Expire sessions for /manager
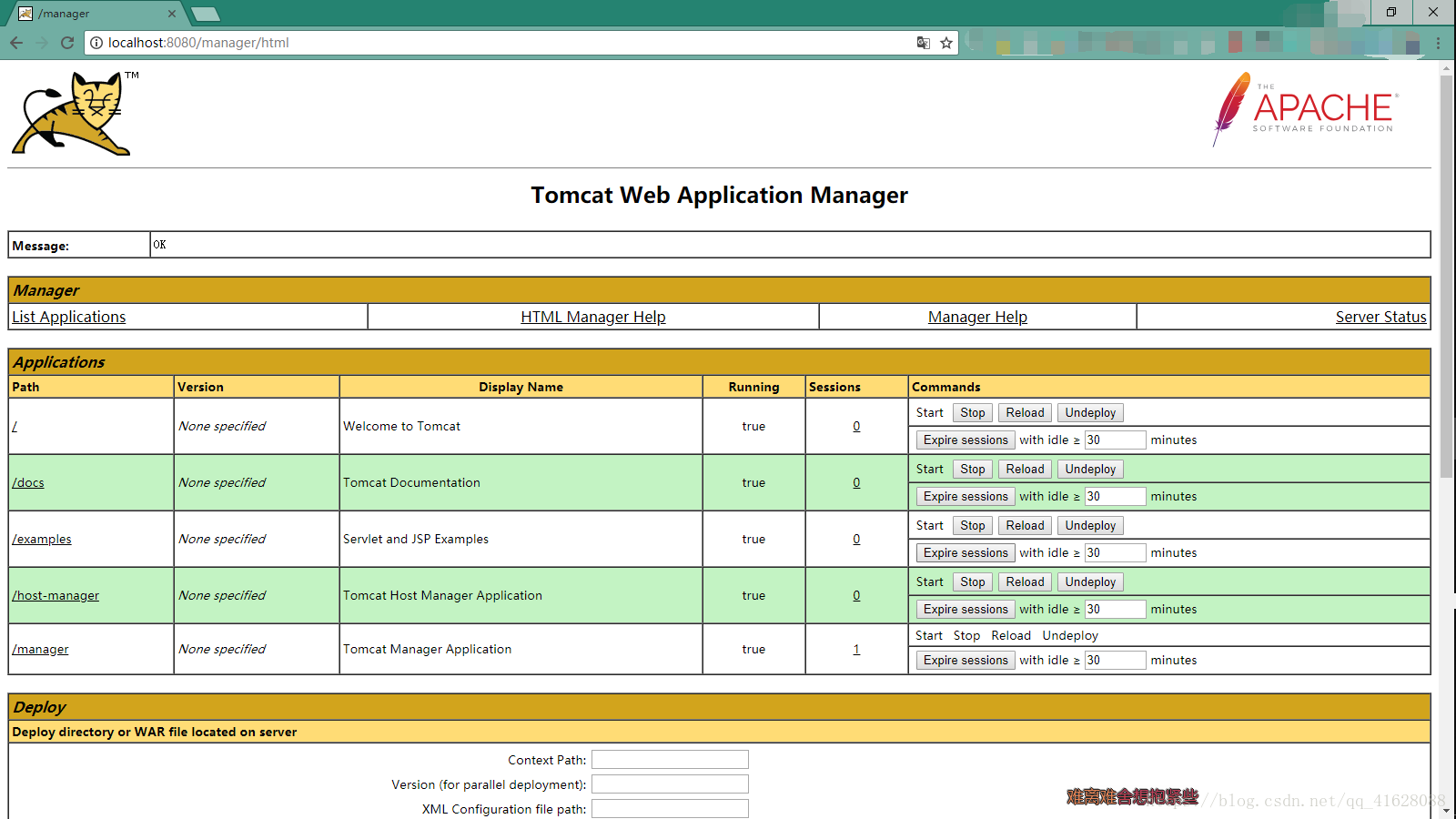 [x=966, y=661]
